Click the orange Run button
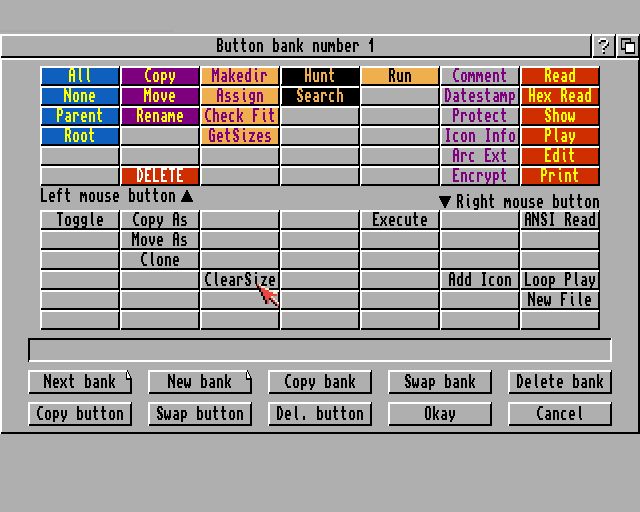This screenshot has width=640, height=512. tap(400, 76)
